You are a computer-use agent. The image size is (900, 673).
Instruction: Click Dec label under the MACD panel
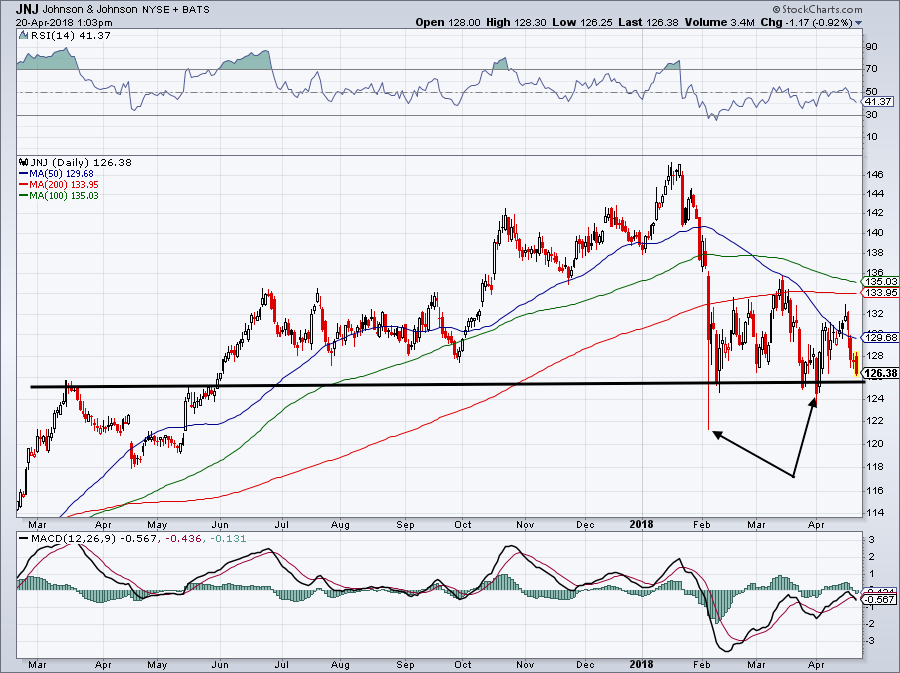click(585, 664)
